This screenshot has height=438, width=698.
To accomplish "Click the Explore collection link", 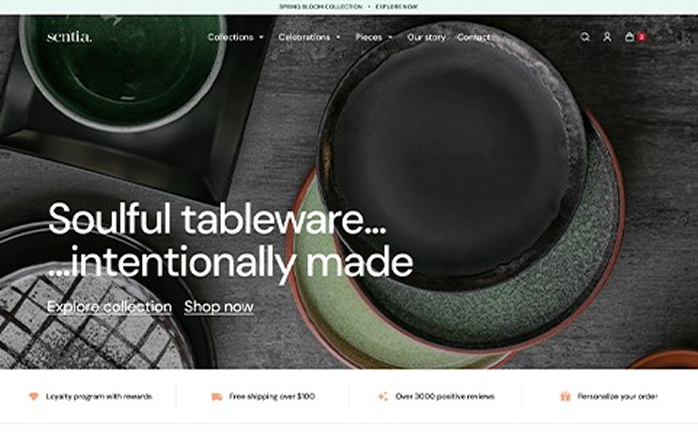I will pos(110,307).
